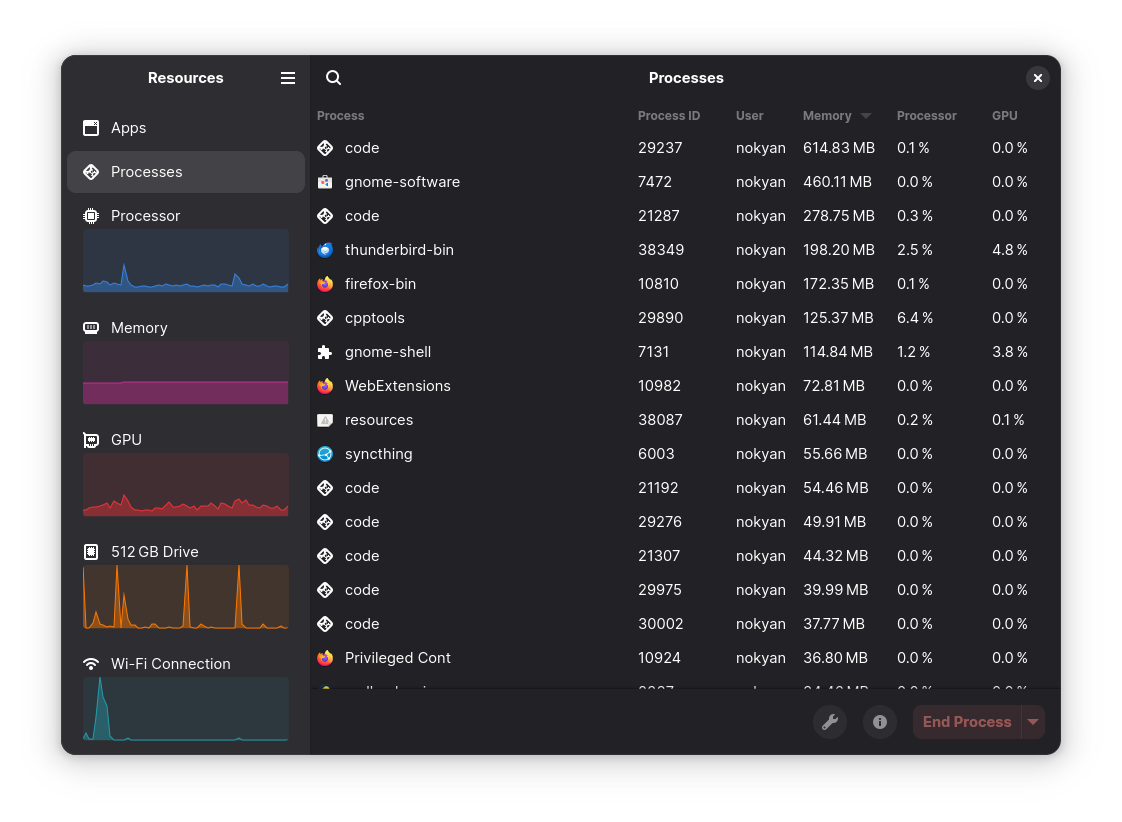
Task: Sort by the Process ID column
Action: [669, 116]
